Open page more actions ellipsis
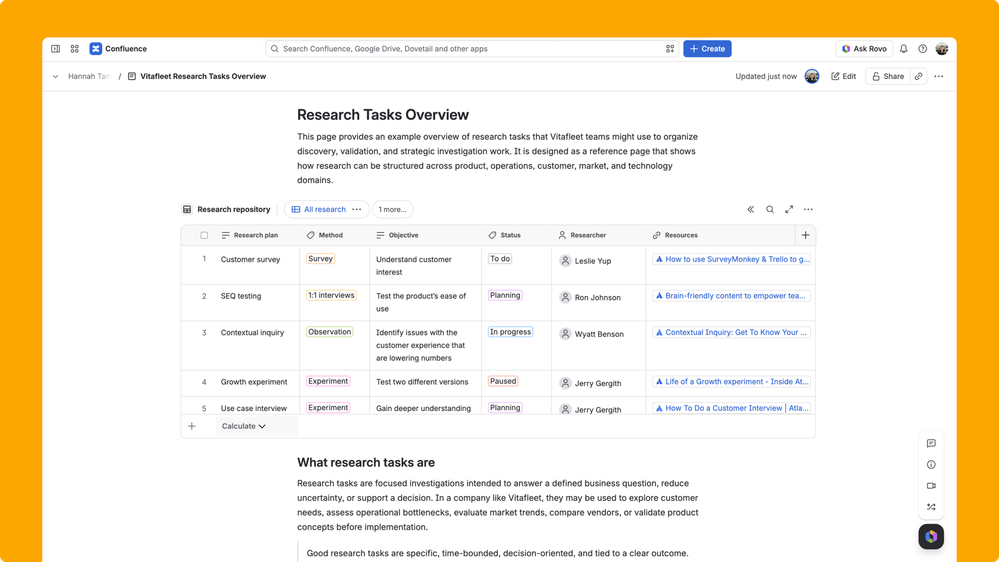This screenshot has width=999, height=562. pyautogui.click(x=938, y=76)
